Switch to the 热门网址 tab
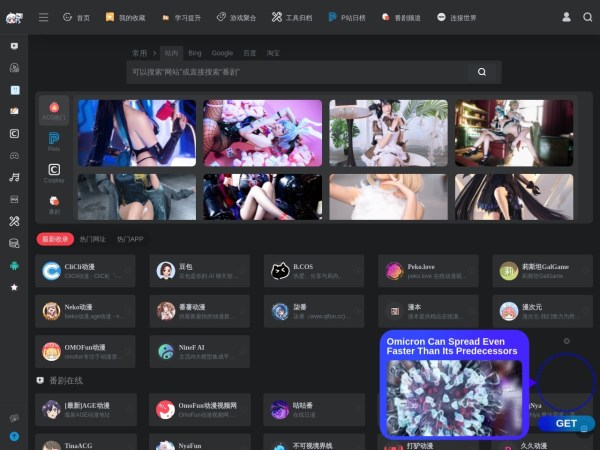The image size is (600, 450). tap(92, 239)
